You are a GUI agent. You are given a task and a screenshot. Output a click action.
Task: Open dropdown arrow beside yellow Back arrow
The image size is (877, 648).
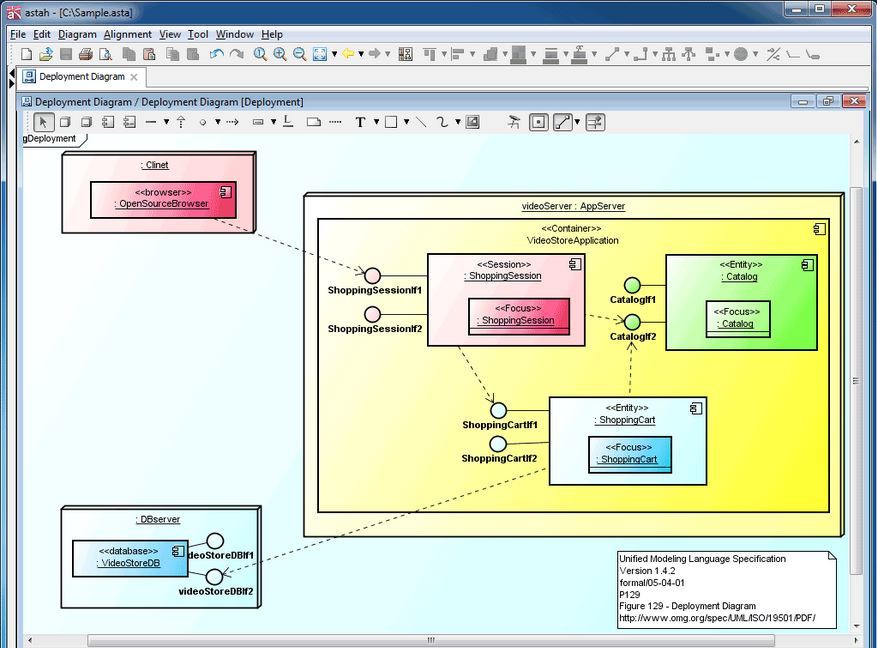click(x=361, y=55)
